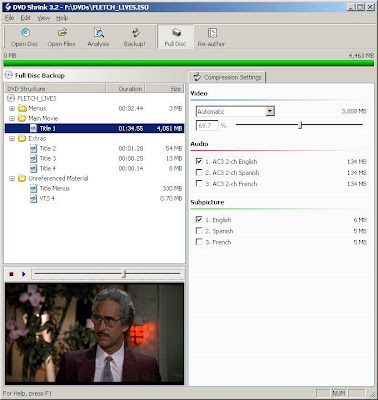Image resolution: width=378 pixels, height=400 pixels.
Task: Click the Menus folder icon
Action: pos(22,108)
